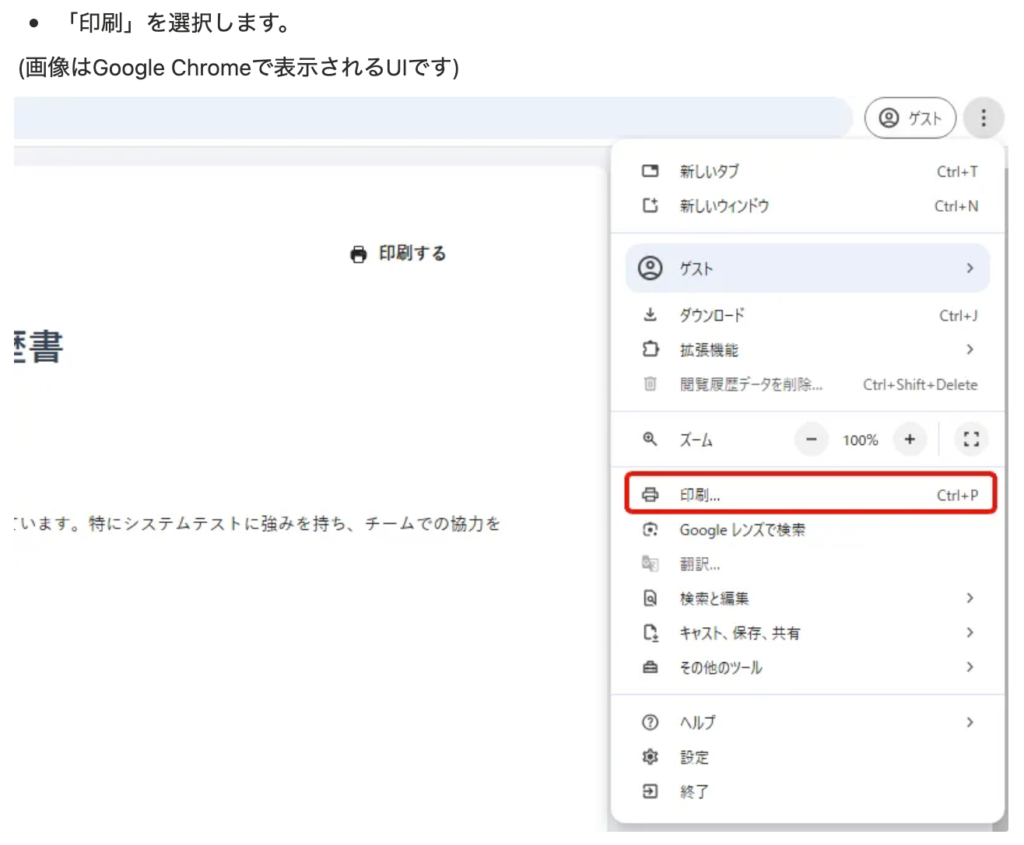Click the puzzle icon for 拡張機能

(650, 350)
